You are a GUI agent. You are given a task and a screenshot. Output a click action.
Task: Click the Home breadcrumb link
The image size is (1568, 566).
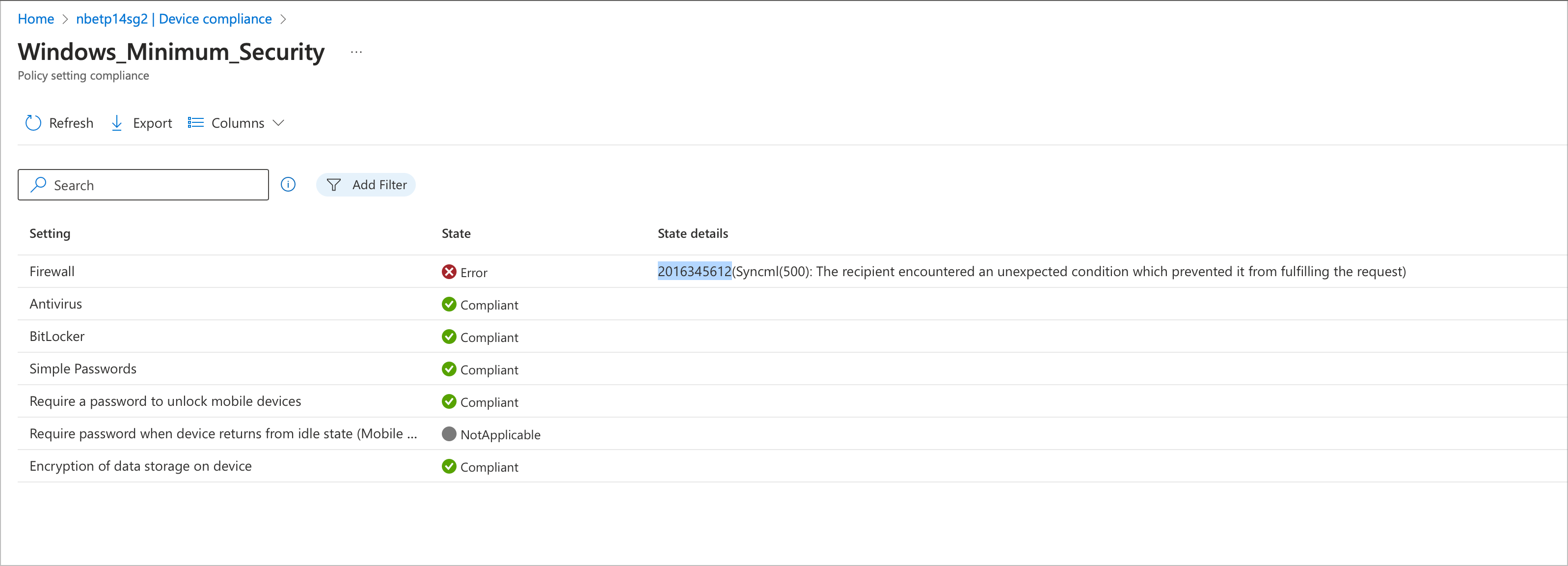tap(36, 18)
